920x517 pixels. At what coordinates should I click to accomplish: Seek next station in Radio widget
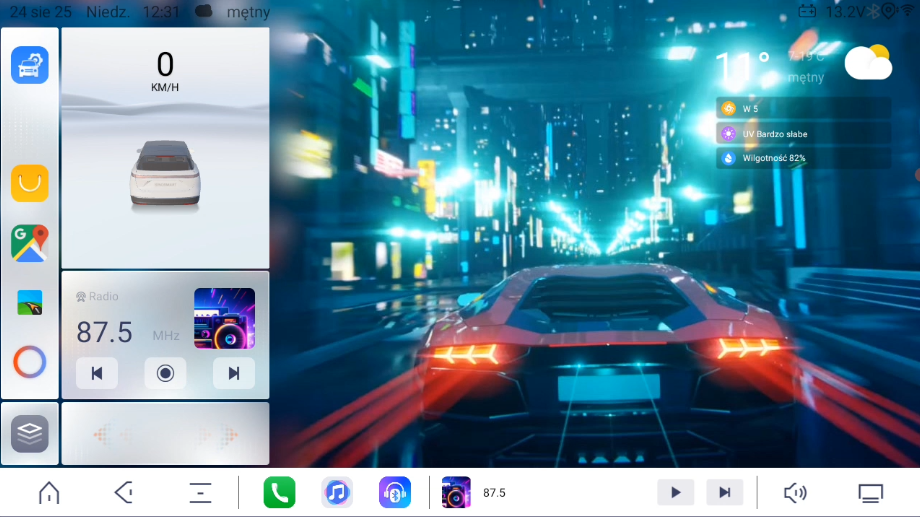234,373
